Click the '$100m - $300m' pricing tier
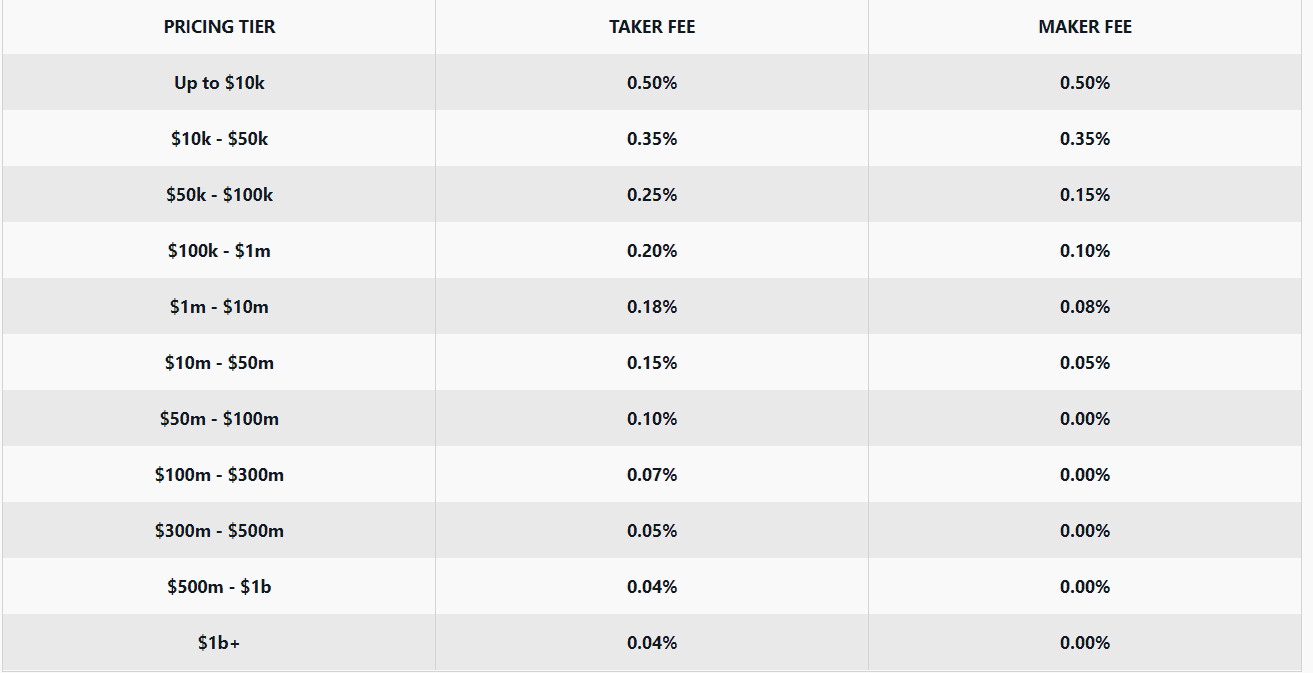Image resolution: width=1313 pixels, height=673 pixels. (219, 475)
